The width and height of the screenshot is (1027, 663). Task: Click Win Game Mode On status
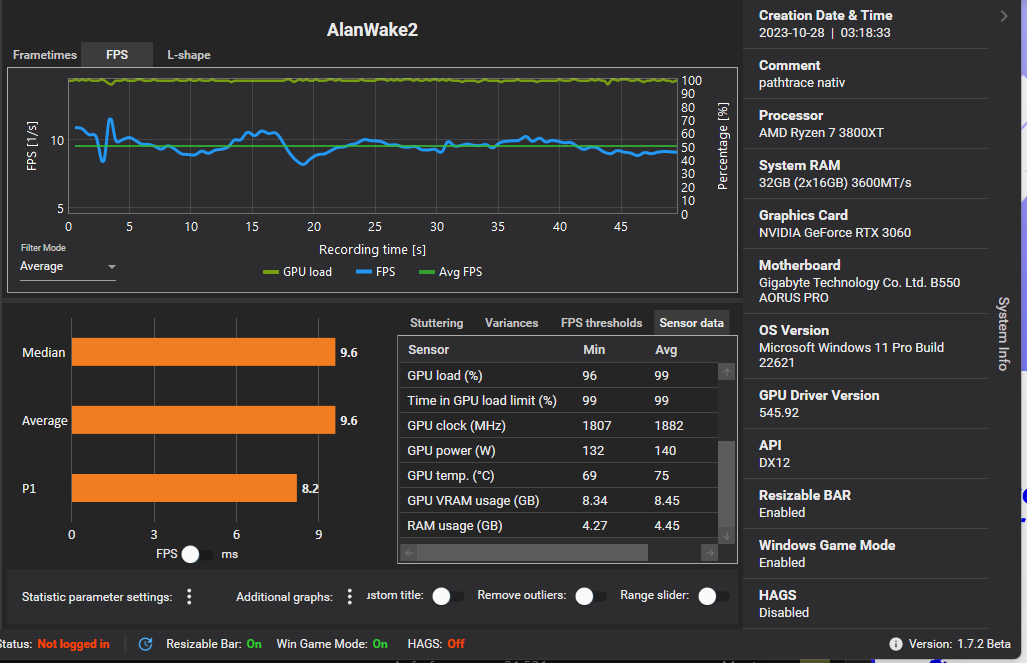coord(332,644)
